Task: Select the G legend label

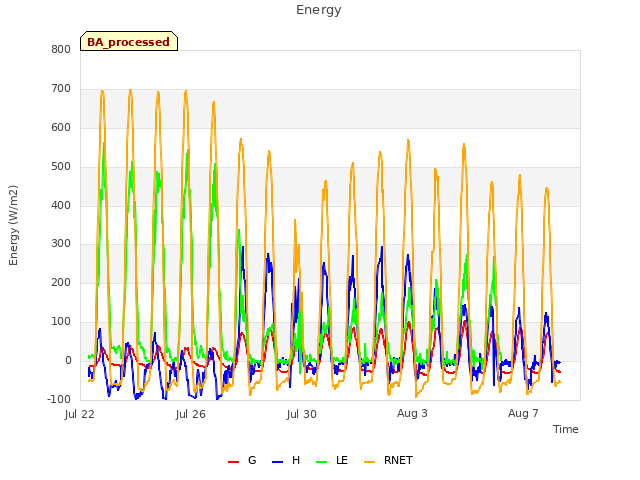Action: 252,460
